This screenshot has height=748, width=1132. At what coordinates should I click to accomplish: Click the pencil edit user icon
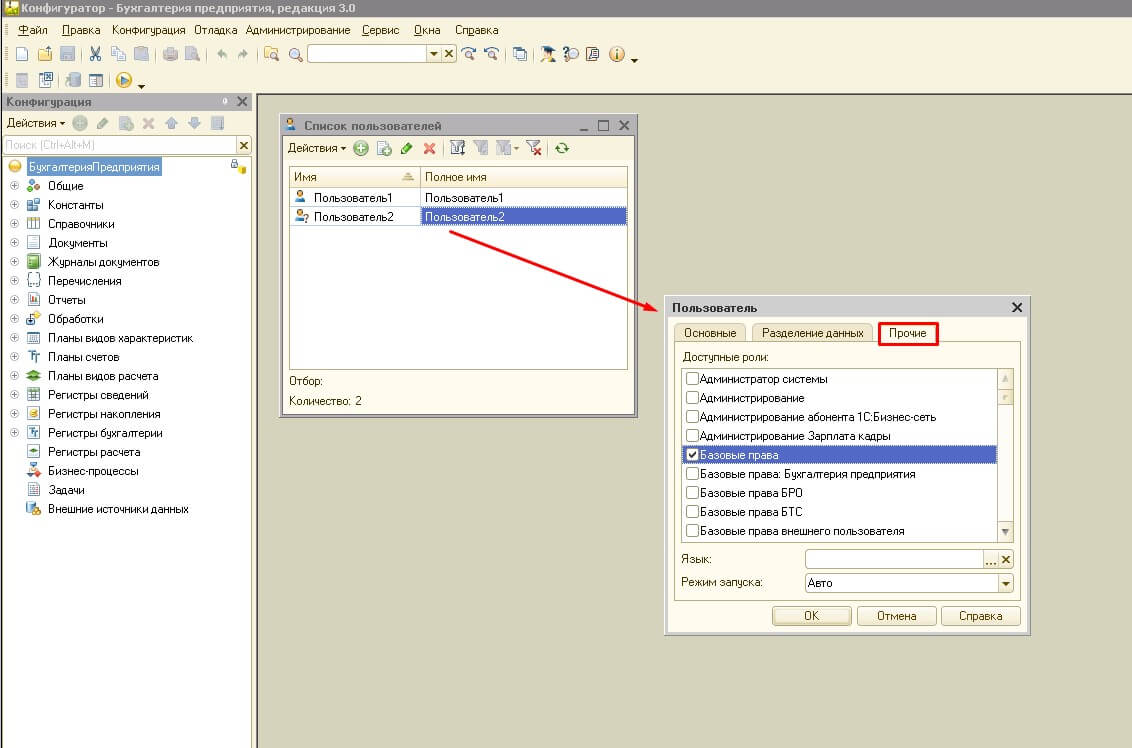pyautogui.click(x=406, y=148)
